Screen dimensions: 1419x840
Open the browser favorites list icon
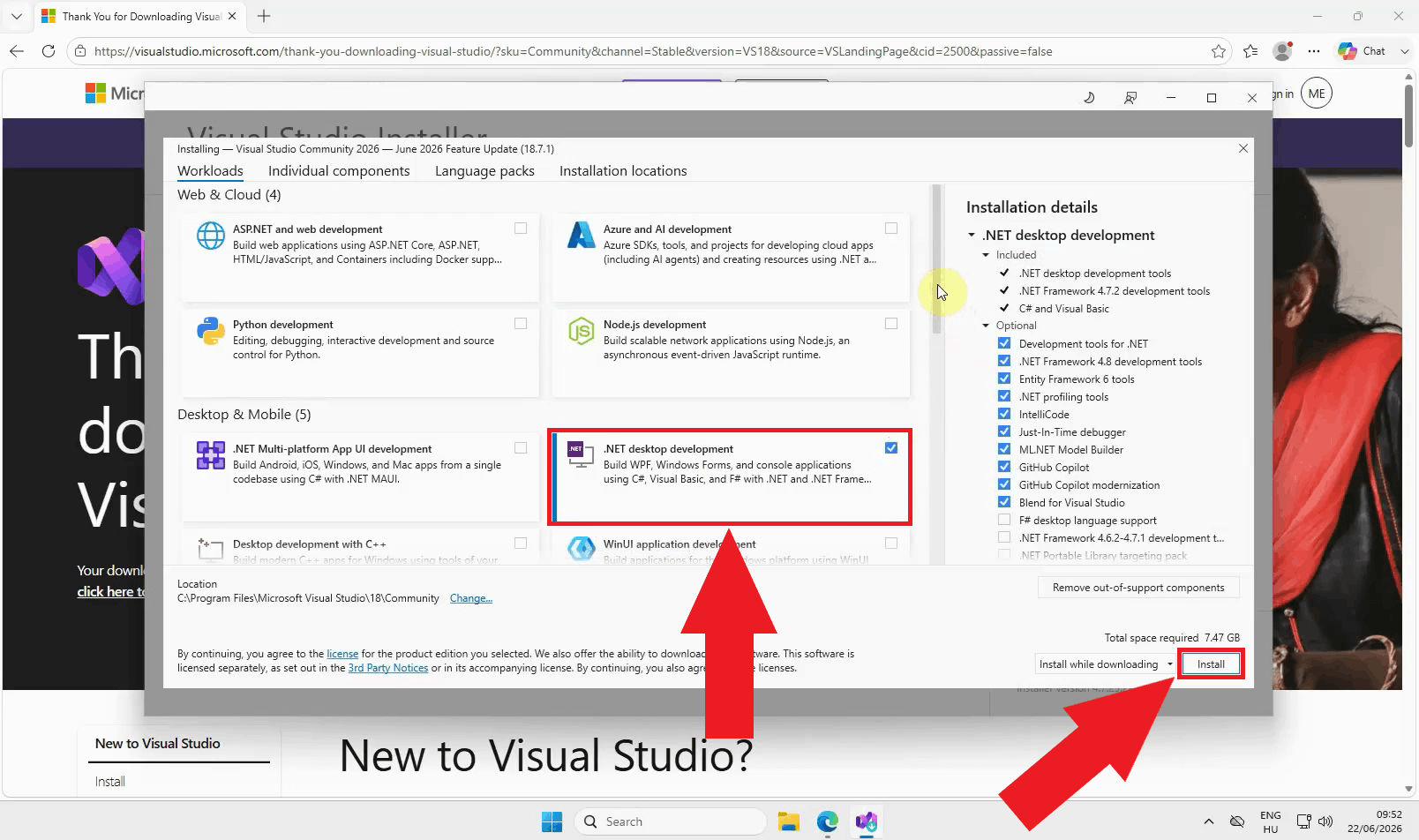1250,51
